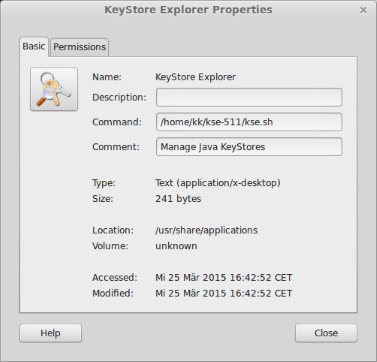
Task: Click the 'Command:' label
Action: [117, 122]
